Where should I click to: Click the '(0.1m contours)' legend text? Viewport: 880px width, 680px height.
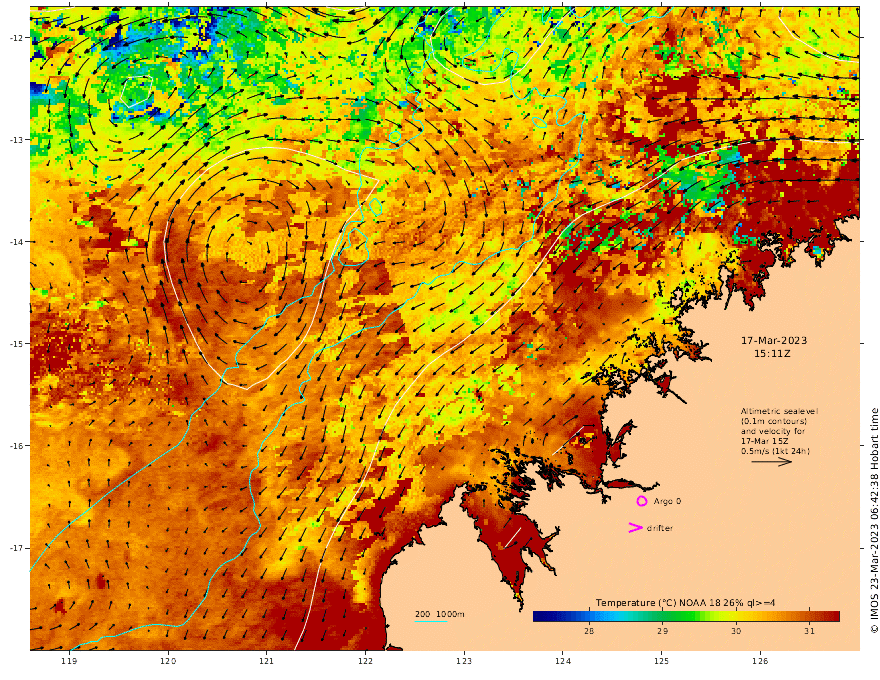pos(774,421)
